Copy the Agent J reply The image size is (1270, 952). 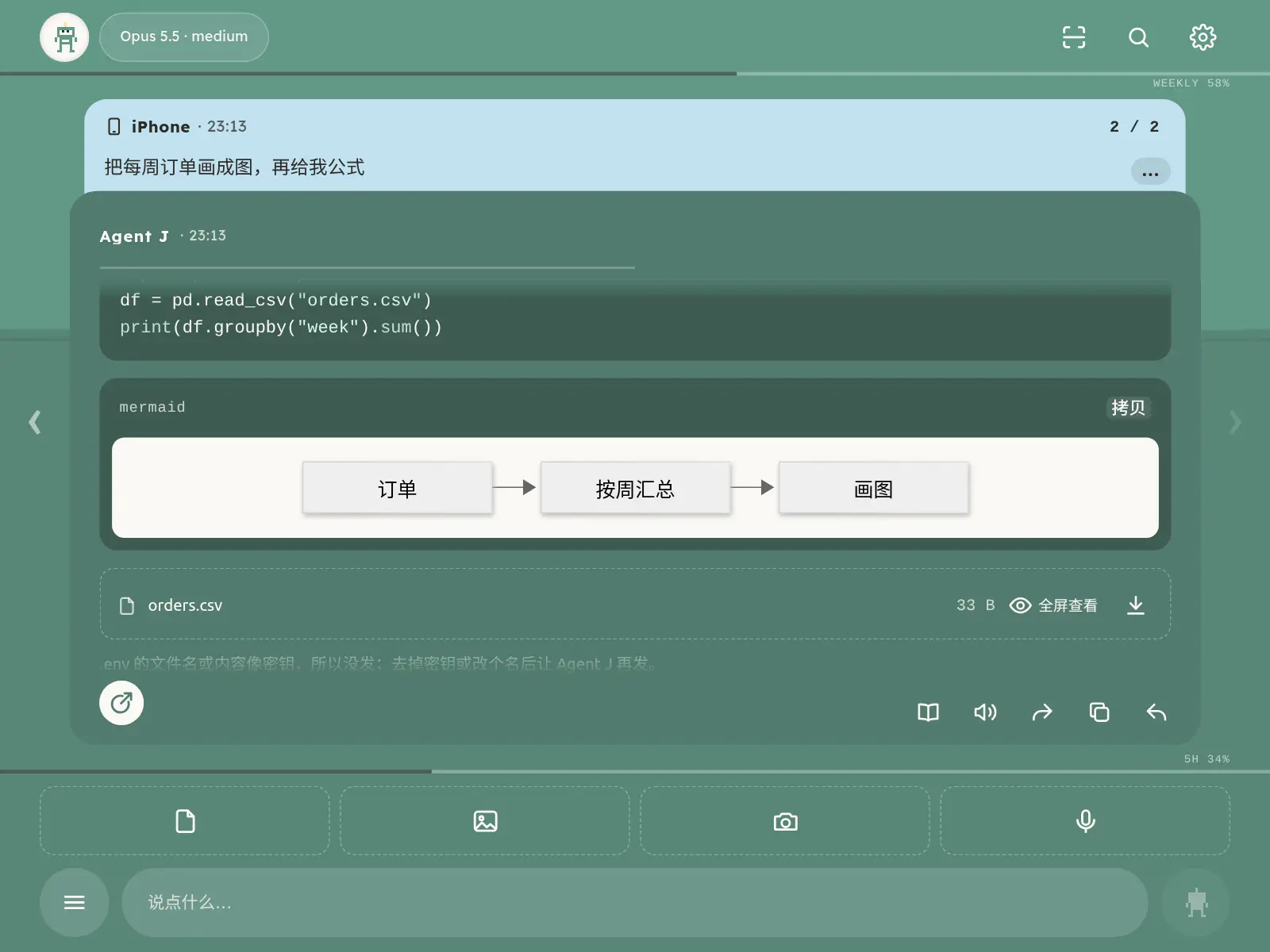1099,712
